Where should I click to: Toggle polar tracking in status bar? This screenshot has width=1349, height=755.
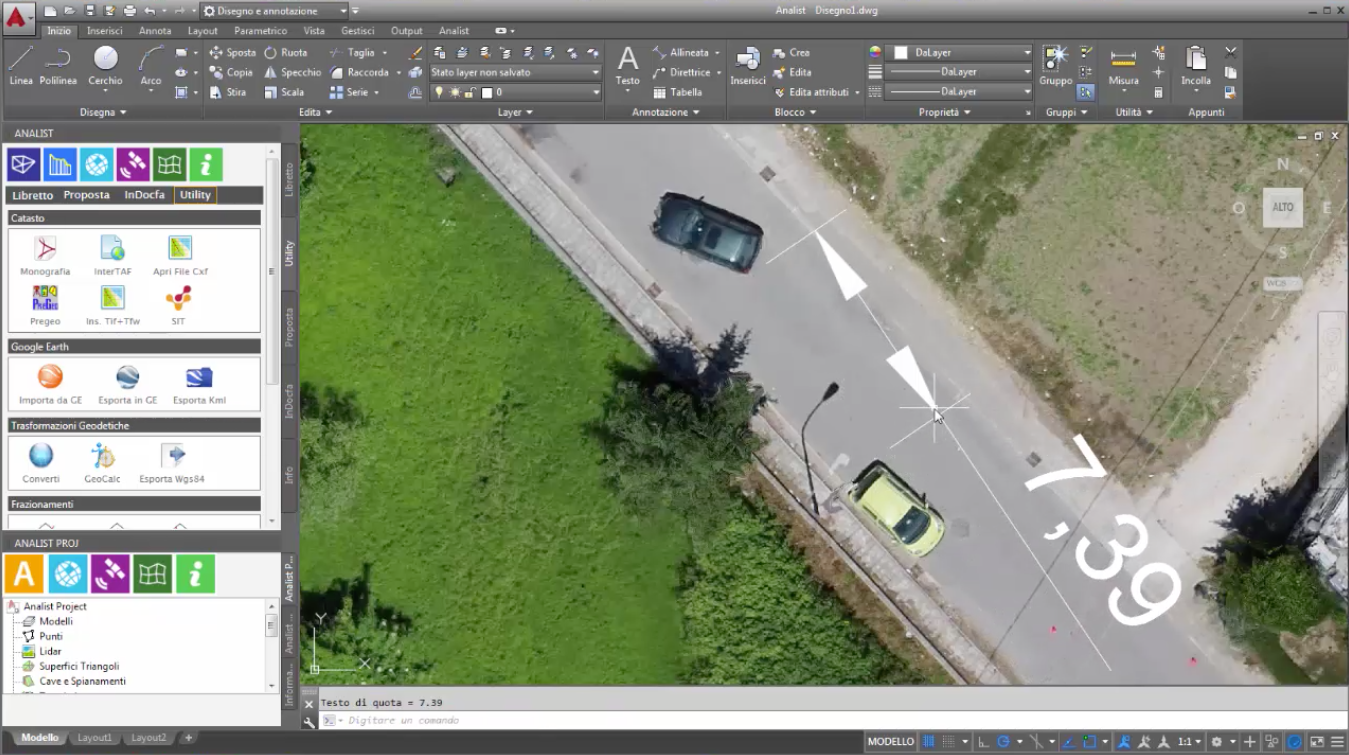coord(1004,742)
